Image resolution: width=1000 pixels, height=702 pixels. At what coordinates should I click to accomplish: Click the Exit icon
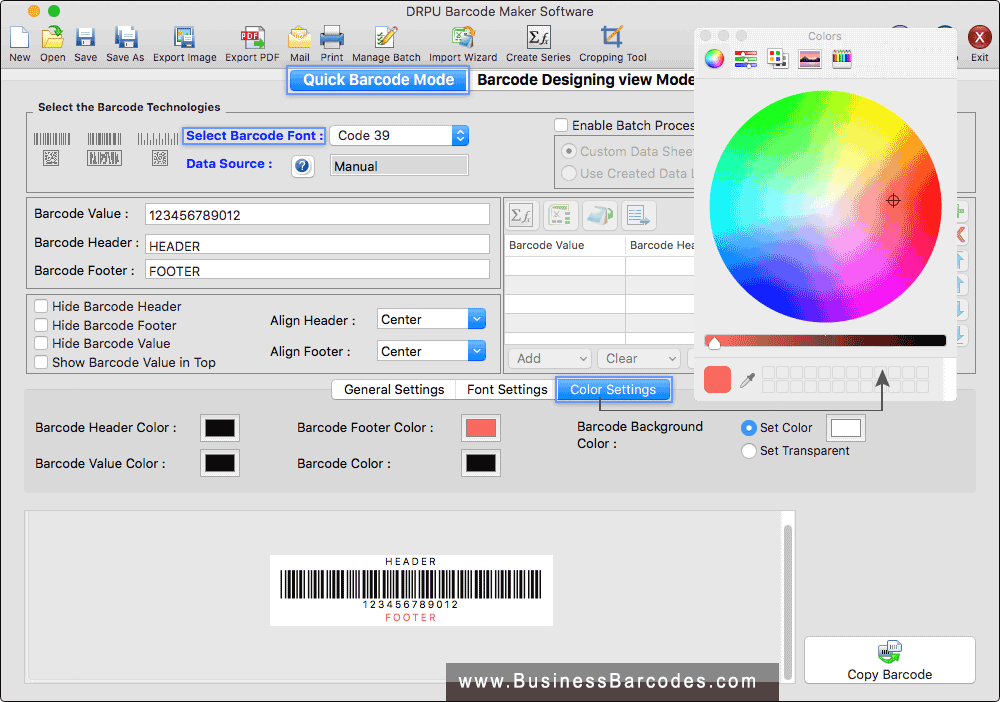coord(980,38)
